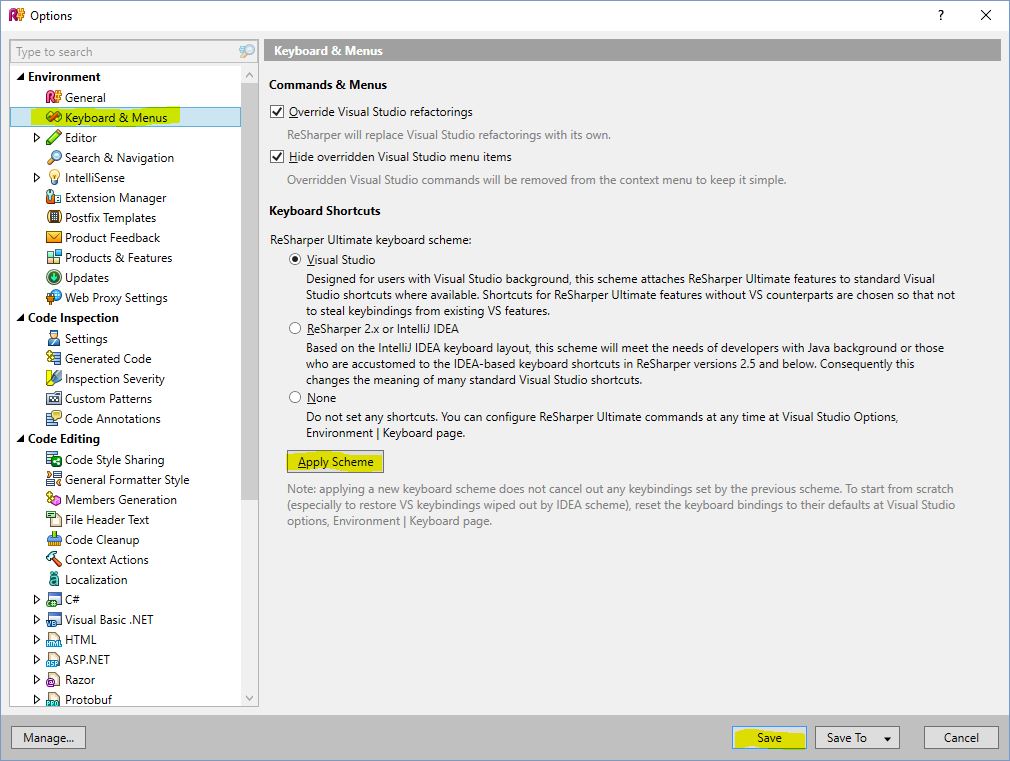Screen dimensions: 1010x761
Task: Click the Code Cleanup broom icon
Action: [x=53, y=539]
